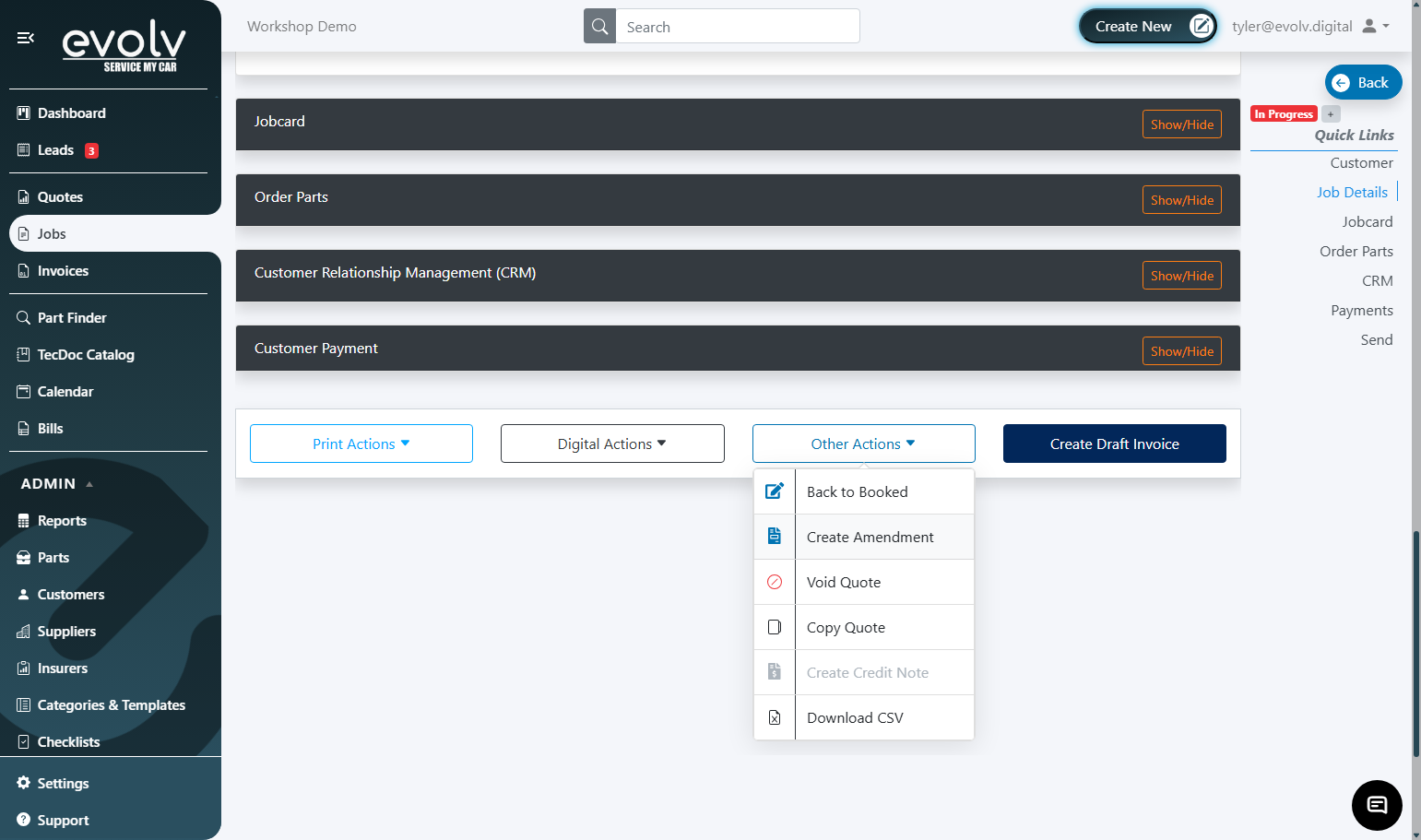This screenshot has height=840, width=1421.
Task: Click into the Search field
Action: tap(738, 27)
